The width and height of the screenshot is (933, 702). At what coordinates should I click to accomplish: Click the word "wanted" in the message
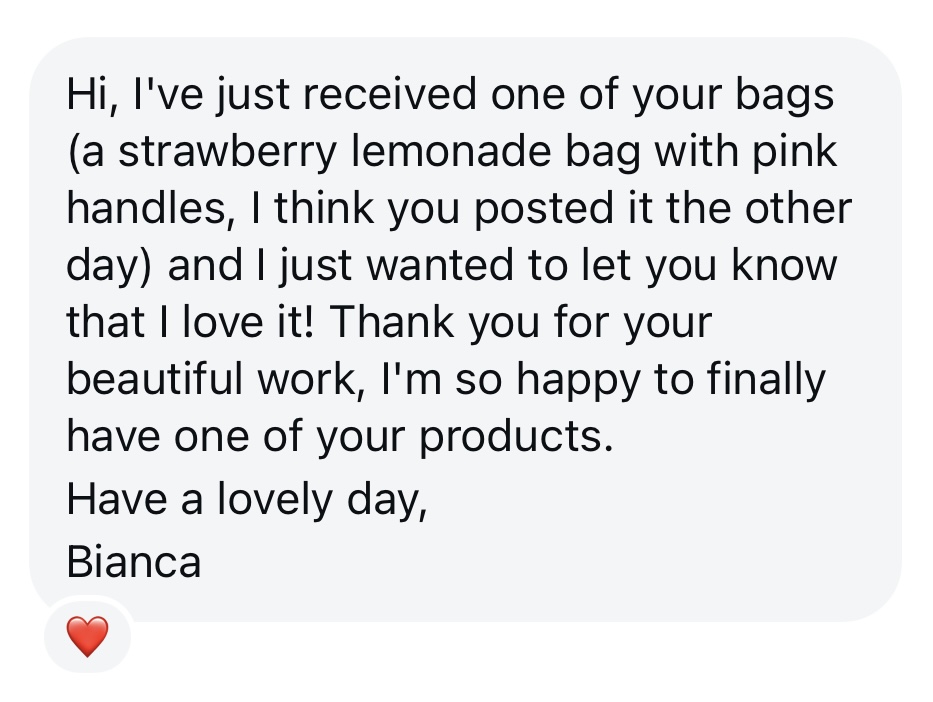[440, 265]
